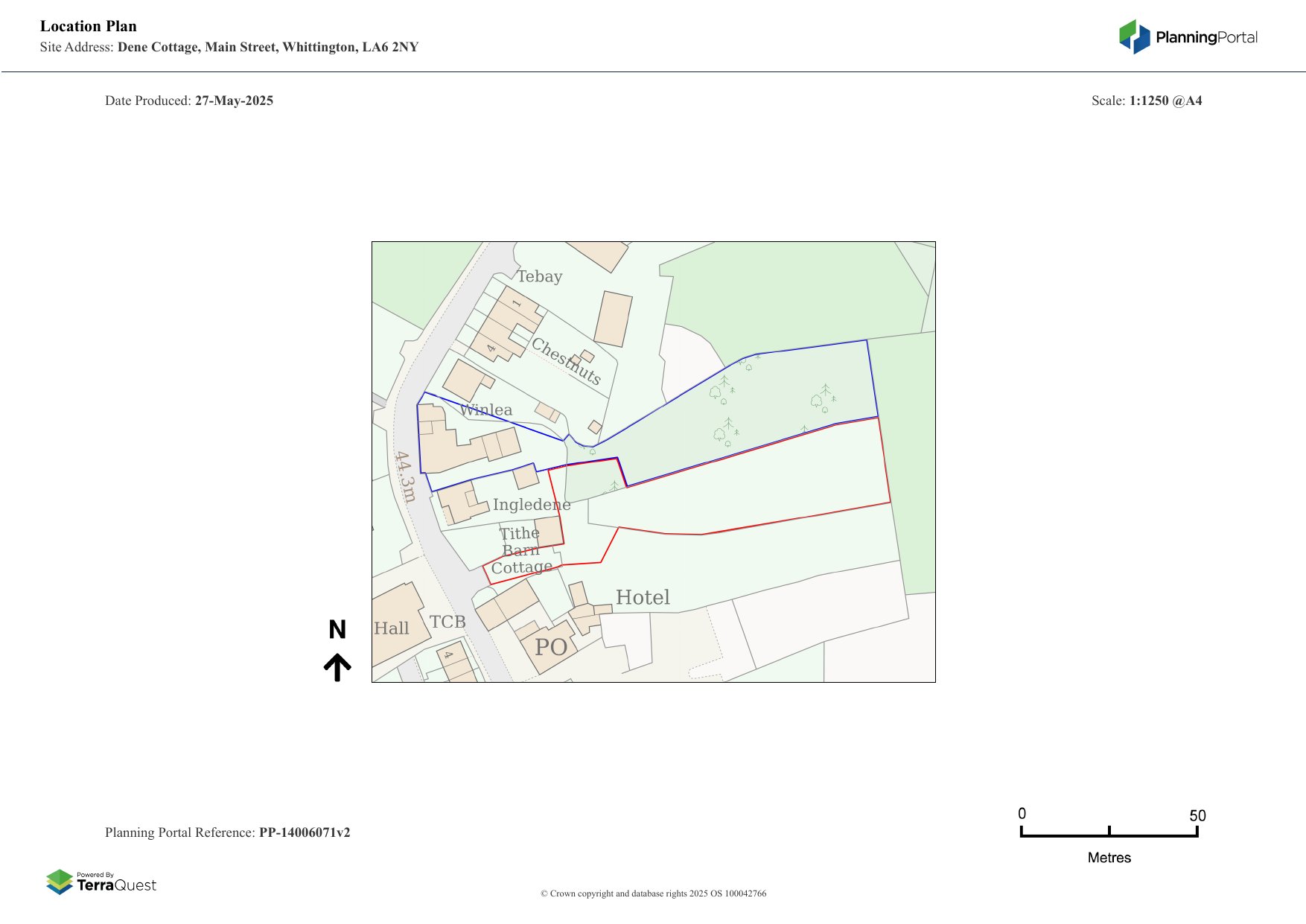Click the PlanningPortal logo

1188,37
